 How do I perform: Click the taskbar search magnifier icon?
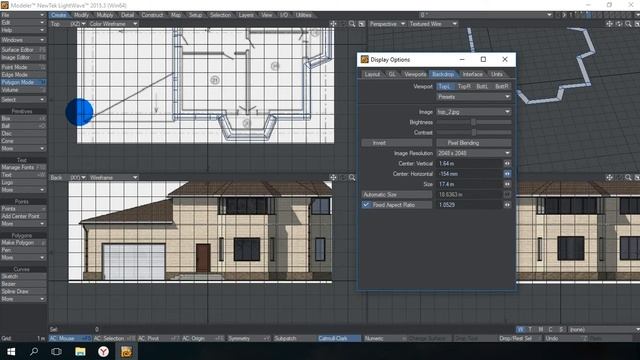(x=34, y=351)
